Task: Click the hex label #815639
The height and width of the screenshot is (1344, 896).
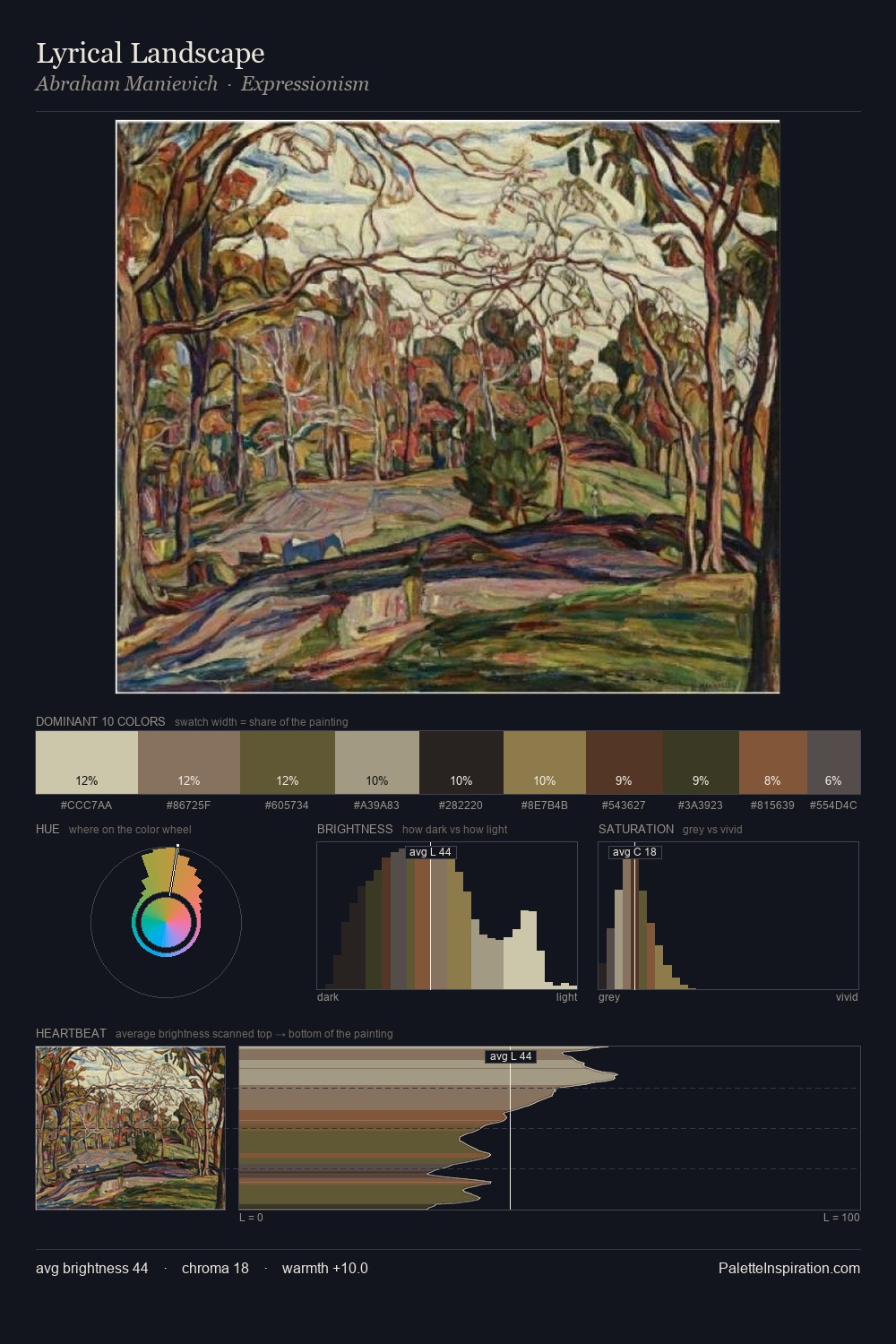Action: point(773,806)
